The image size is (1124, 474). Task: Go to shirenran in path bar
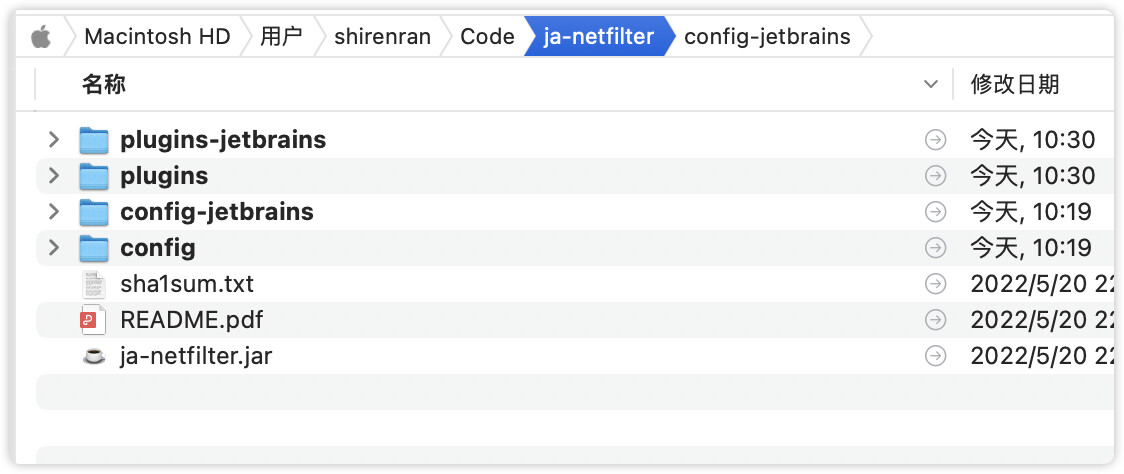pyautogui.click(x=383, y=37)
